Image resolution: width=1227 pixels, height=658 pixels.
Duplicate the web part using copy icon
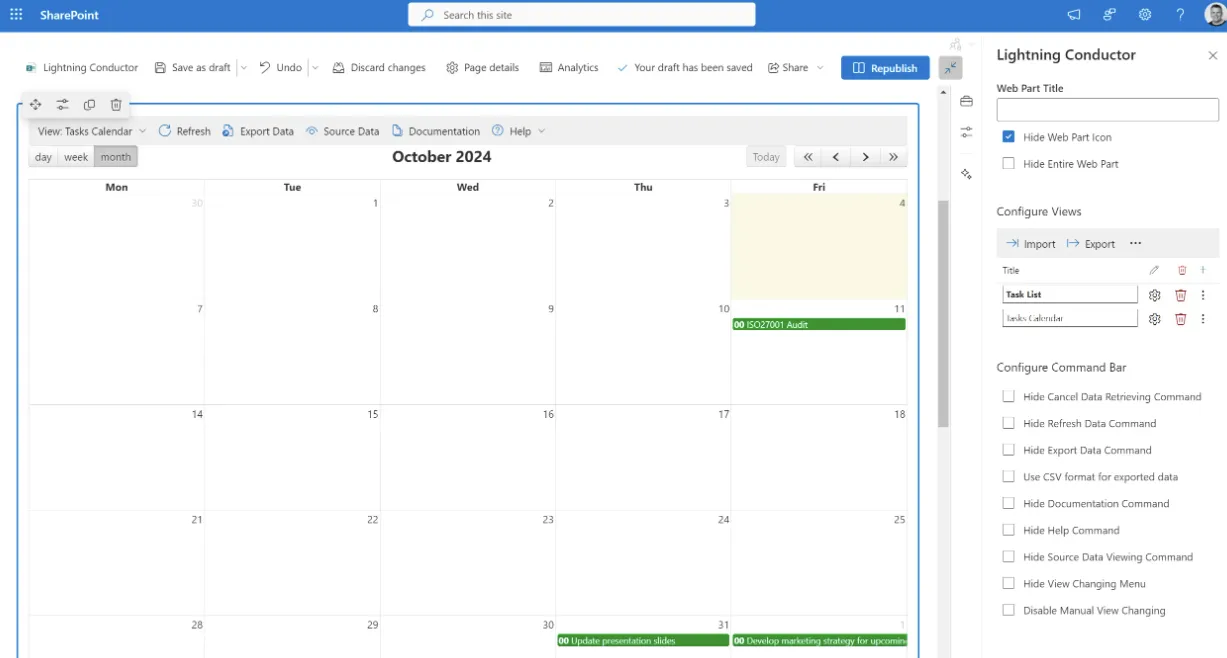pyautogui.click(x=89, y=105)
